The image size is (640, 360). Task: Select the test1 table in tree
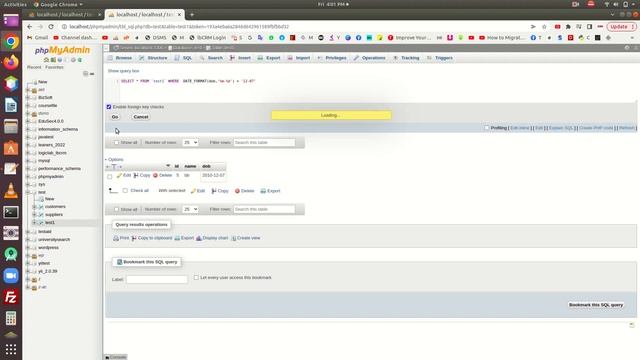click(50, 223)
